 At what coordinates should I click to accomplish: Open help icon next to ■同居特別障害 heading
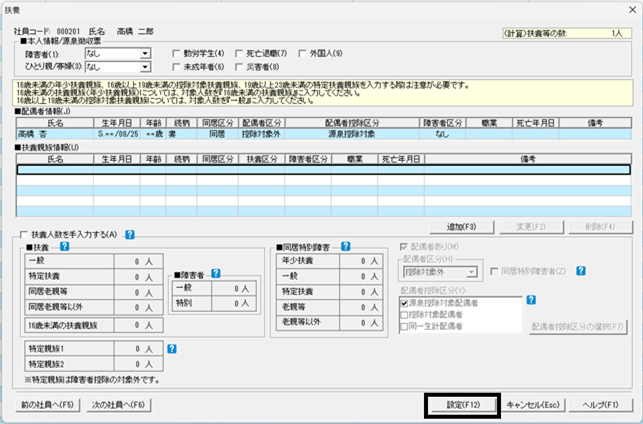tap(346, 246)
